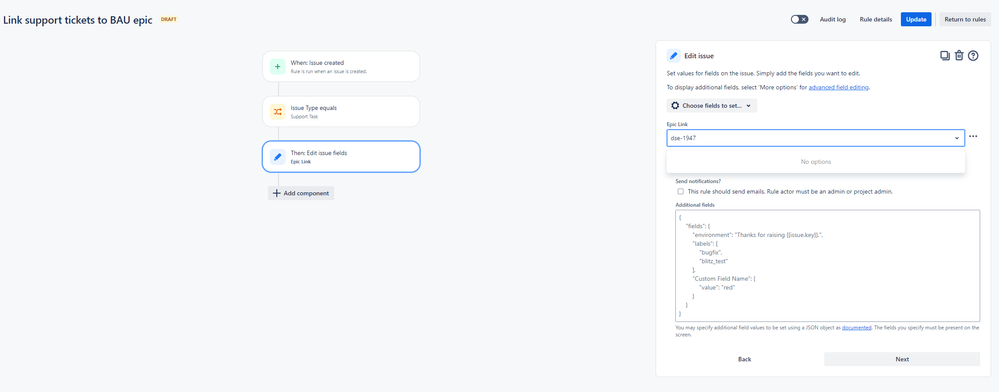Image resolution: width=999 pixels, height=392 pixels.
Task: Delete component with trash icon
Action: tap(959, 55)
